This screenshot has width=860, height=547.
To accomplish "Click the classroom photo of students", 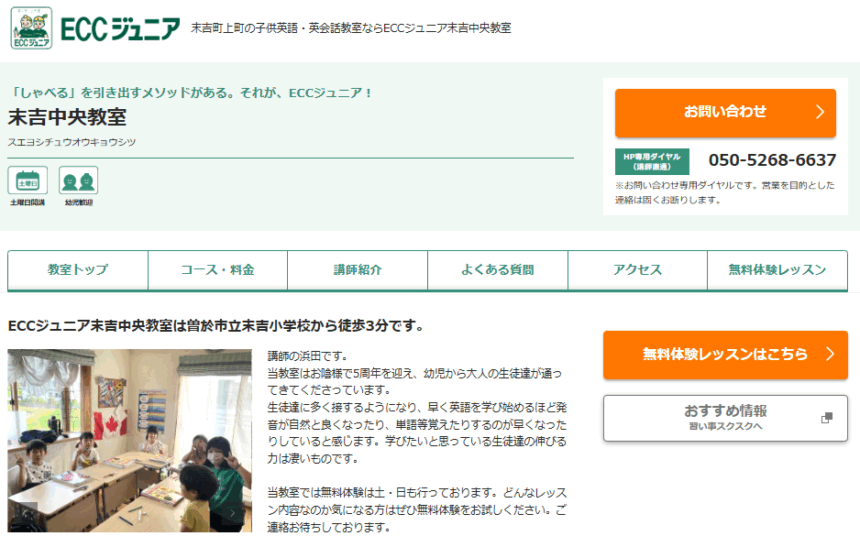I will [x=129, y=440].
